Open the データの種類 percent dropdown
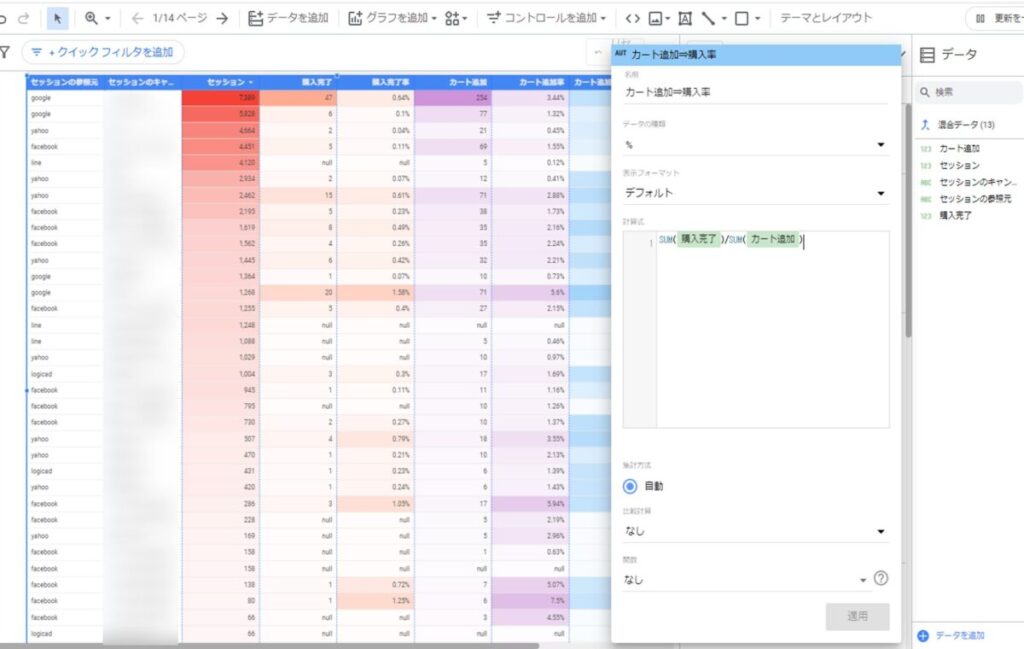Screen dimensions: 1024x649 coord(755,145)
